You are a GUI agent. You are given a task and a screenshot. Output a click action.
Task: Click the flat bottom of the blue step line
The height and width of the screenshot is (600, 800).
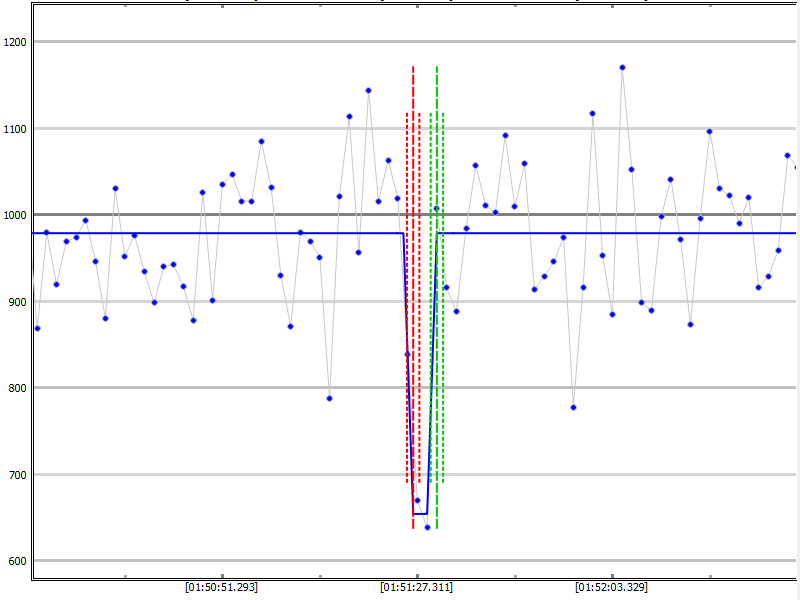[420, 514]
